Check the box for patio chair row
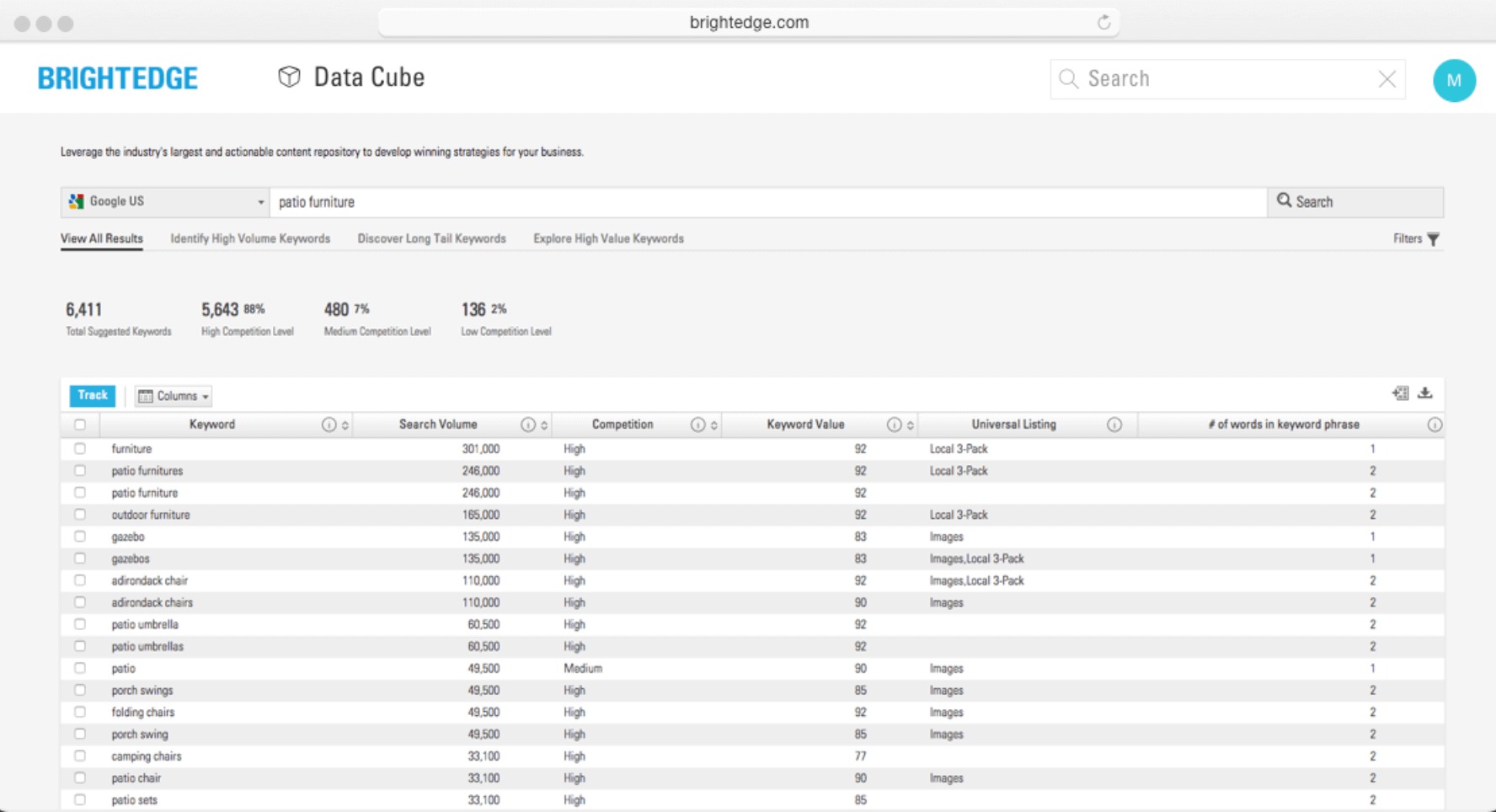 click(x=80, y=778)
